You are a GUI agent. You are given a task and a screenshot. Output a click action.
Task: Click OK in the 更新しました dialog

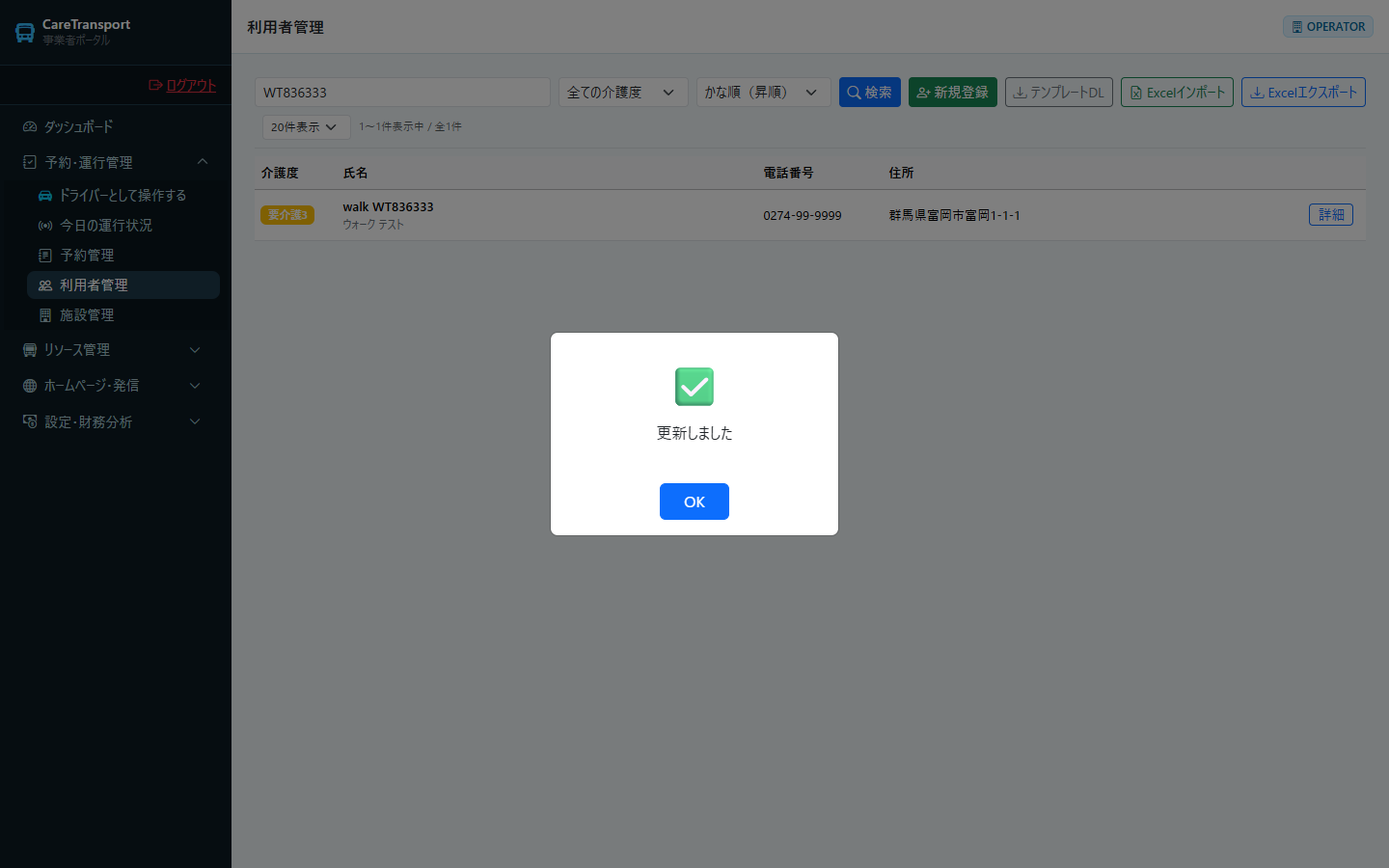(x=694, y=502)
